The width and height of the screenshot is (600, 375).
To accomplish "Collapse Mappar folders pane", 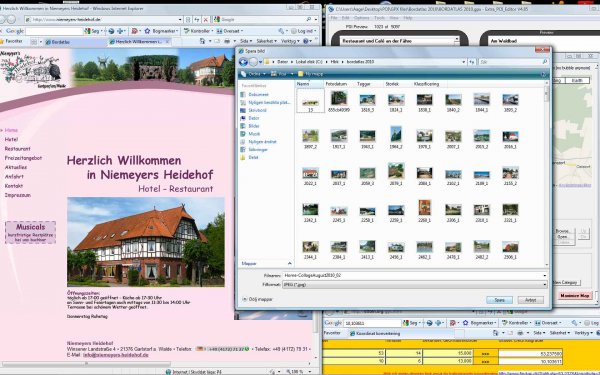I will click(x=290, y=264).
